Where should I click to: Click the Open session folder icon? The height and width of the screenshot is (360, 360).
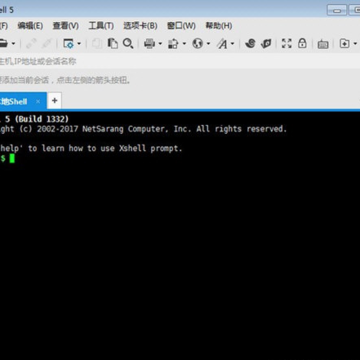click(3, 43)
